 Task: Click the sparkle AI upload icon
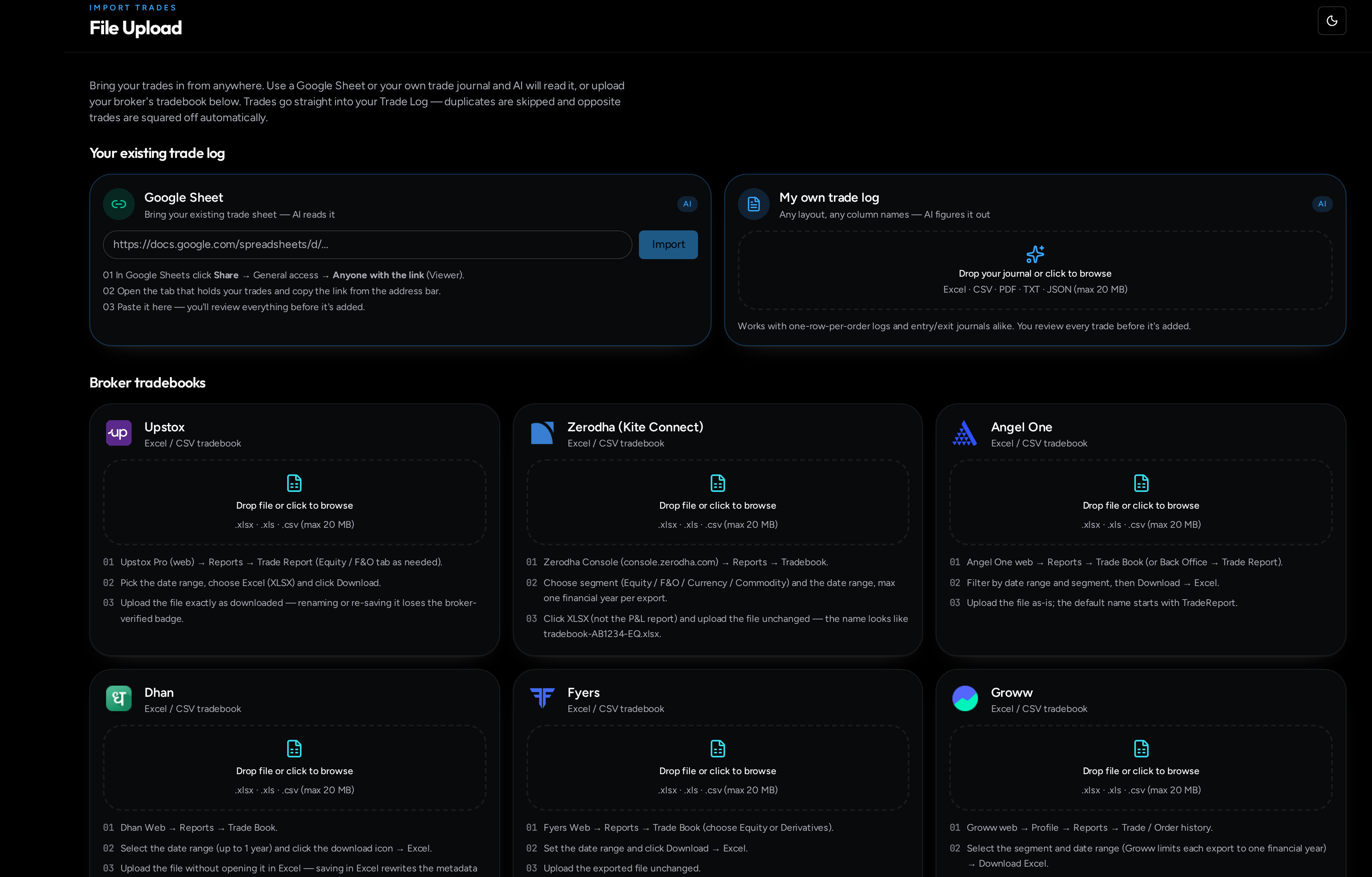(x=1035, y=254)
